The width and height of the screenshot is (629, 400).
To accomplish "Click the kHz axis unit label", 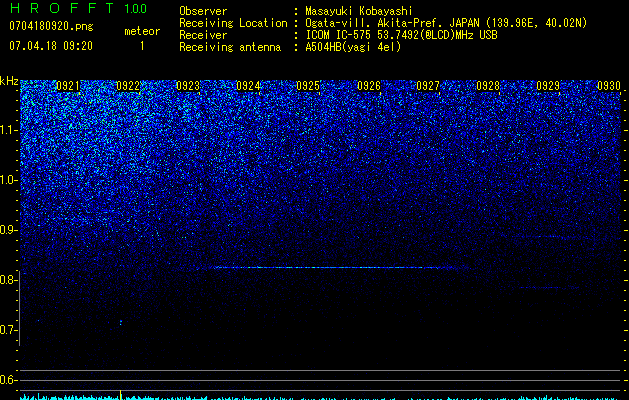I will [9, 81].
